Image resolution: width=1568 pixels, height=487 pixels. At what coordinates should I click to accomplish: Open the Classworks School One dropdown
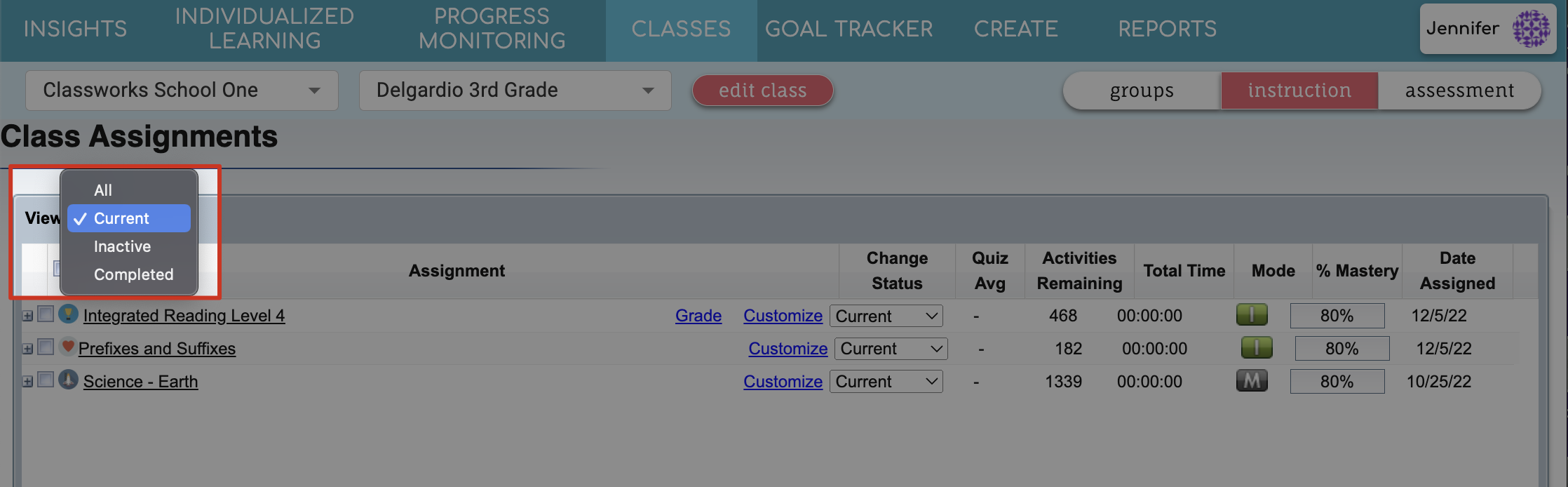tap(181, 90)
